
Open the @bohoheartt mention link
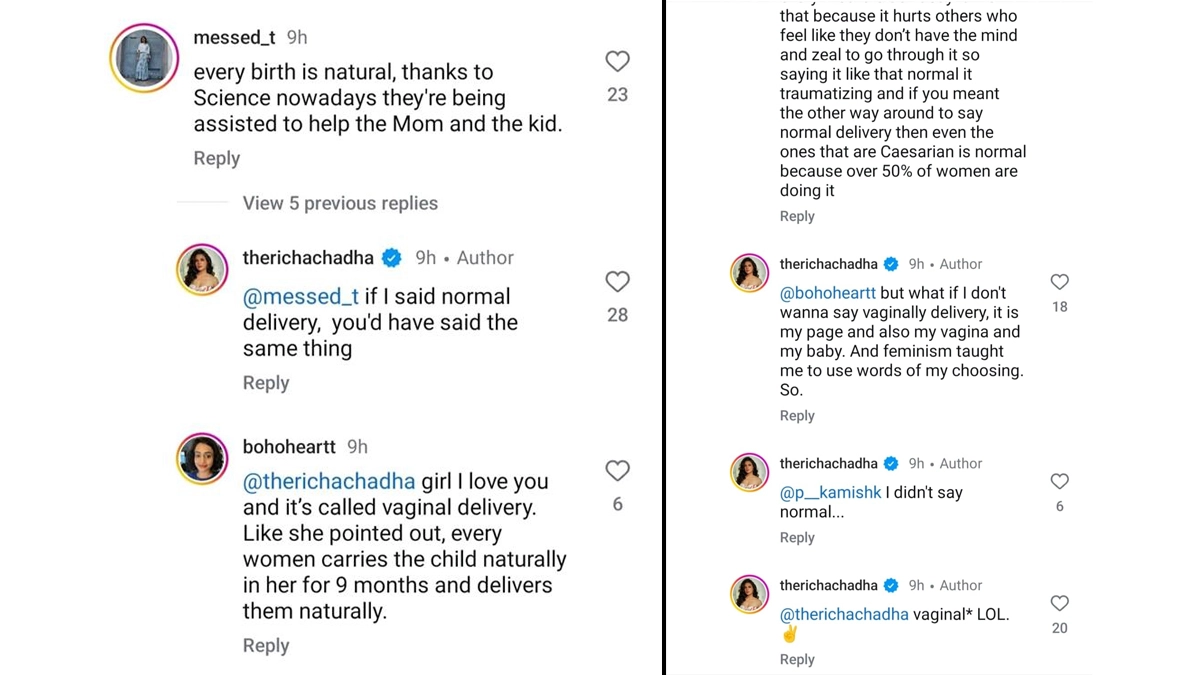pos(828,293)
